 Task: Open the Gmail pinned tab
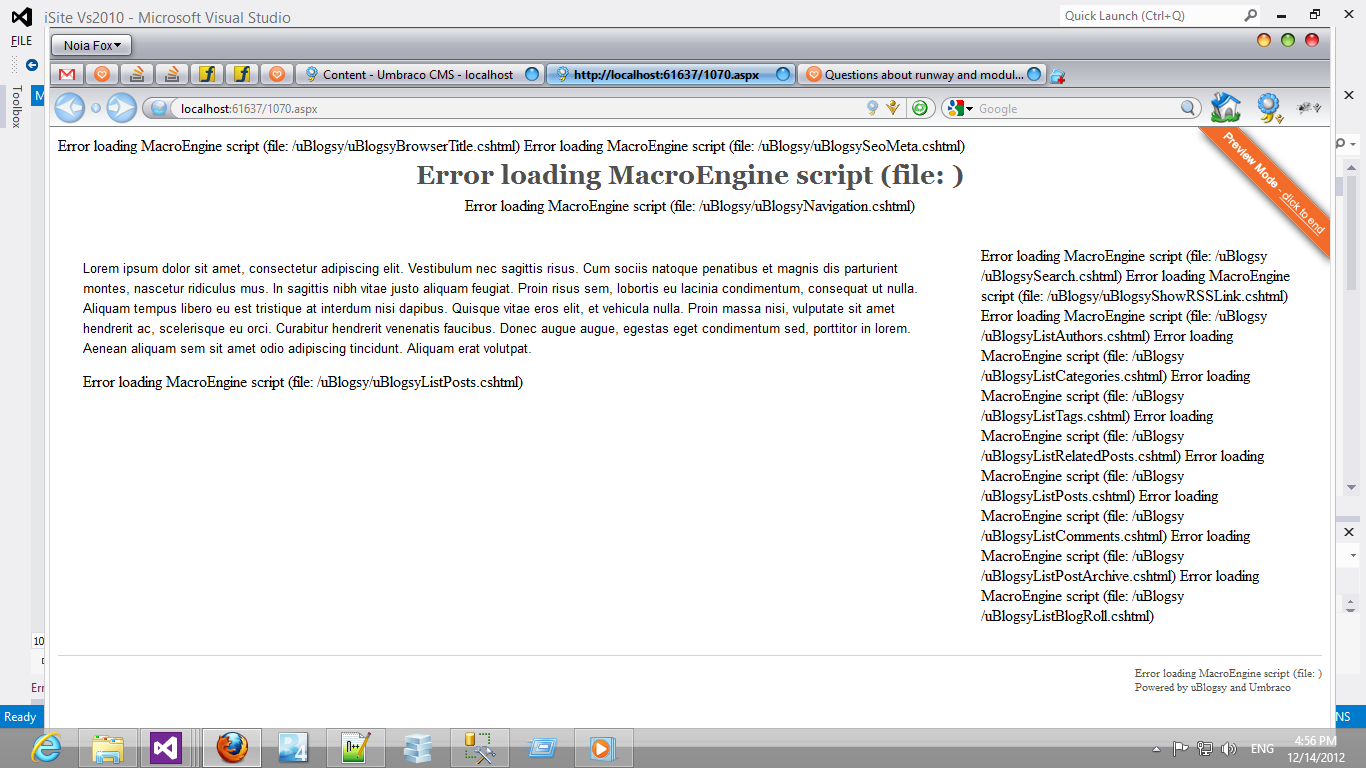pos(67,74)
